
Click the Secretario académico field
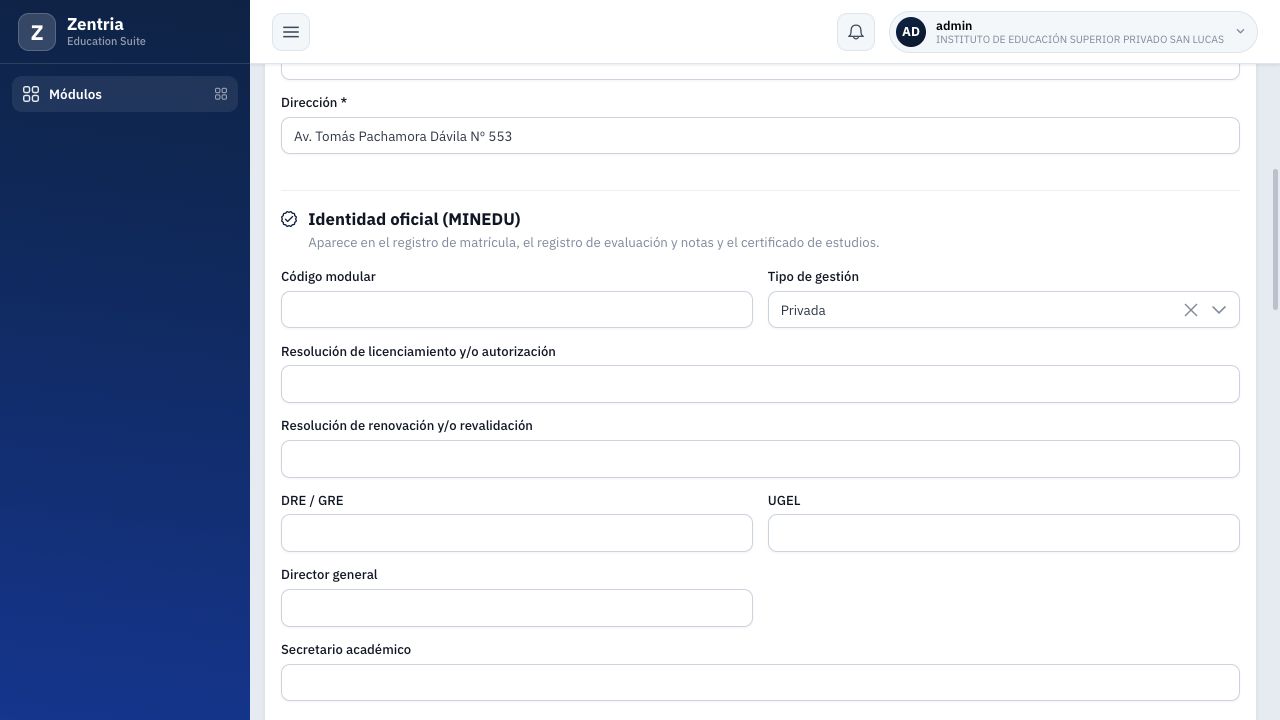coord(760,682)
